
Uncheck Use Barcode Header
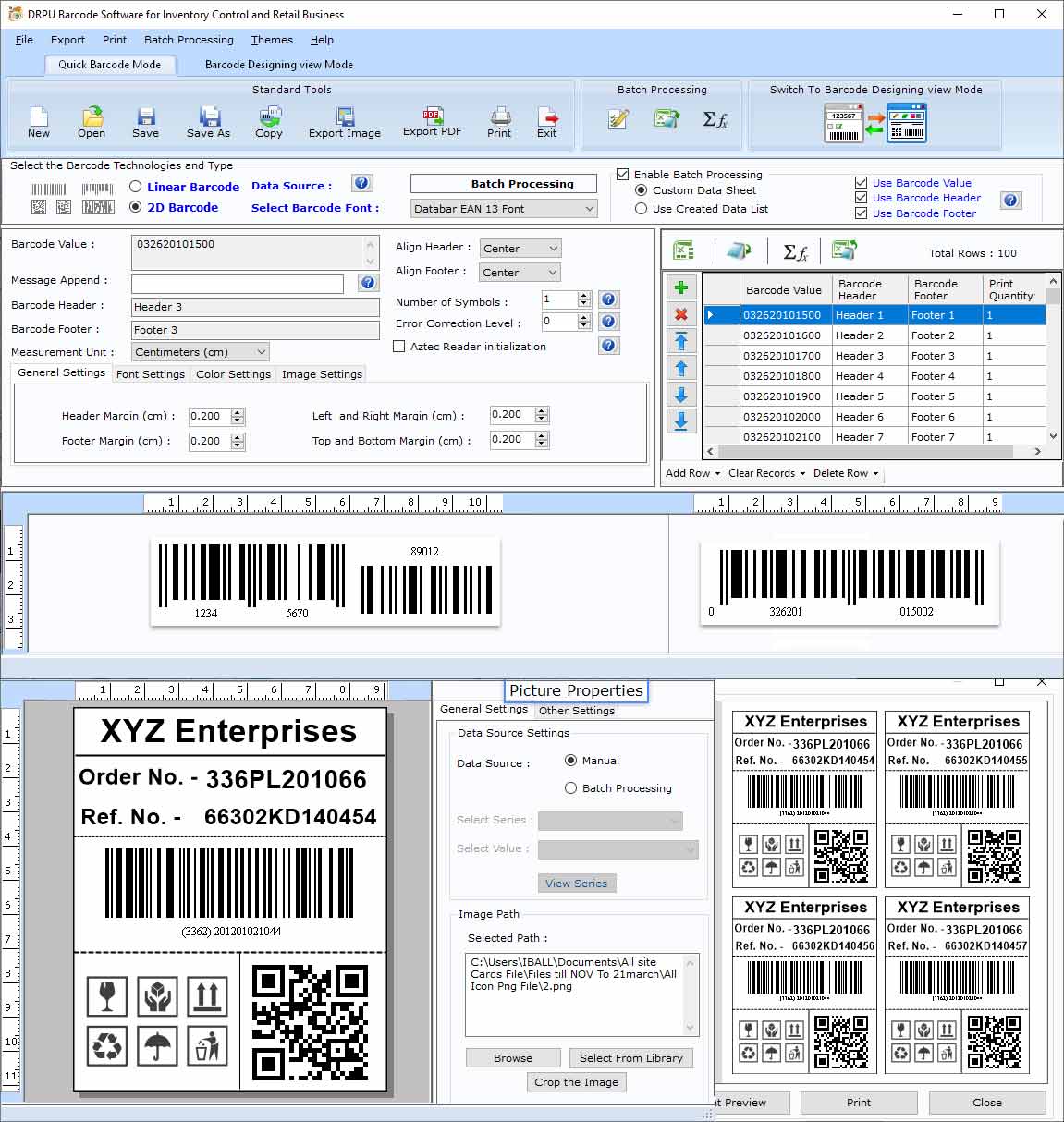coord(861,198)
